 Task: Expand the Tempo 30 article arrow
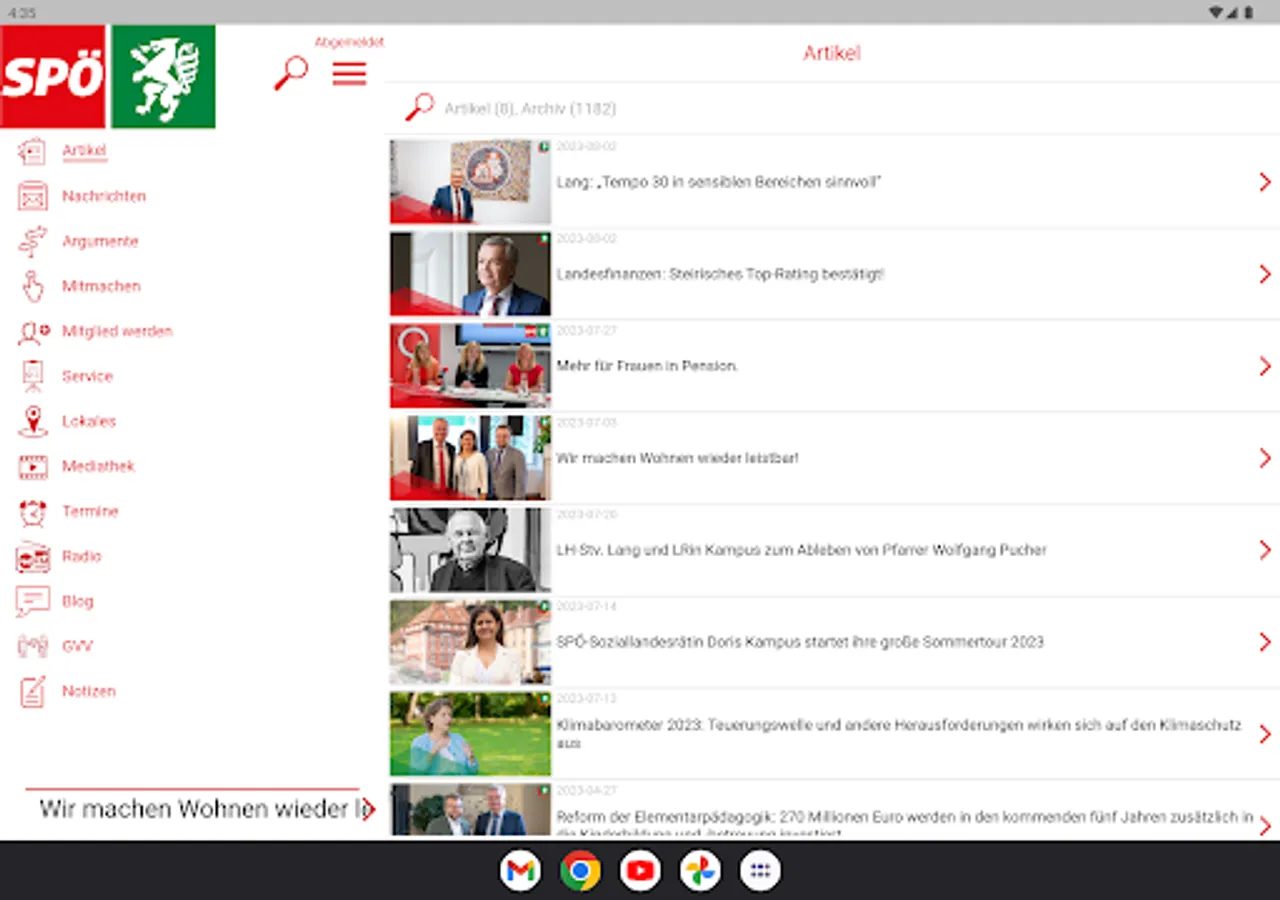coord(1264,182)
